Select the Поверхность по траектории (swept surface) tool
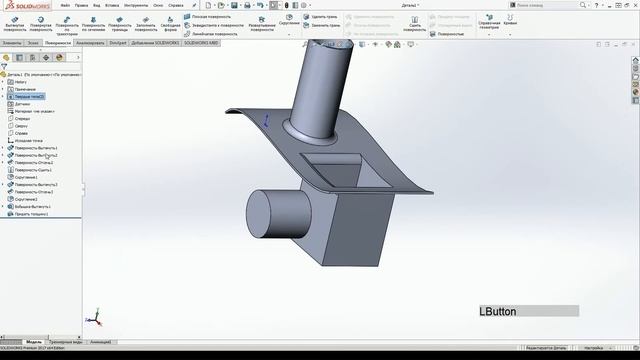 67,26
